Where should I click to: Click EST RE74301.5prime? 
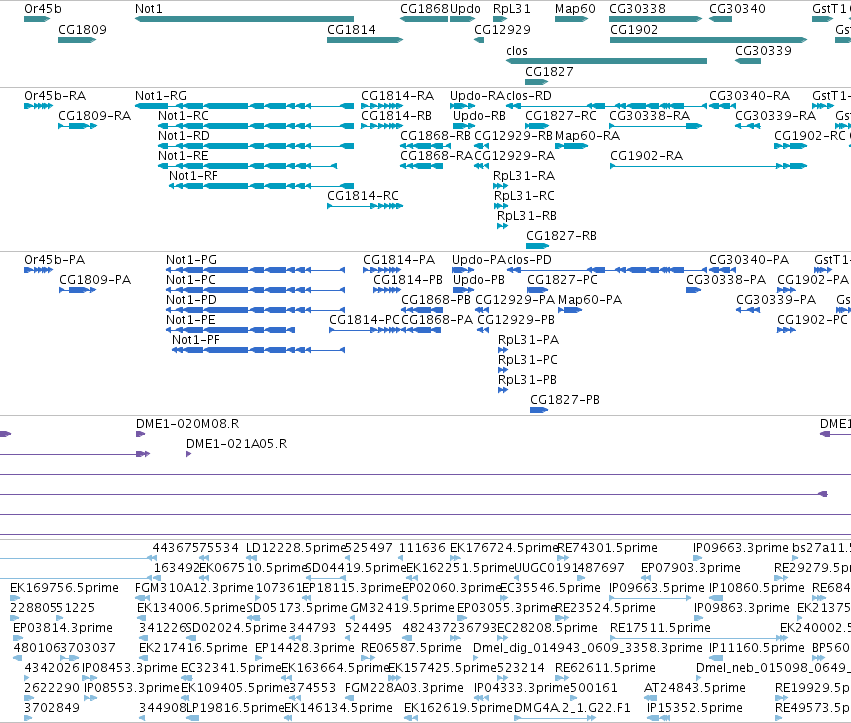click(608, 548)
